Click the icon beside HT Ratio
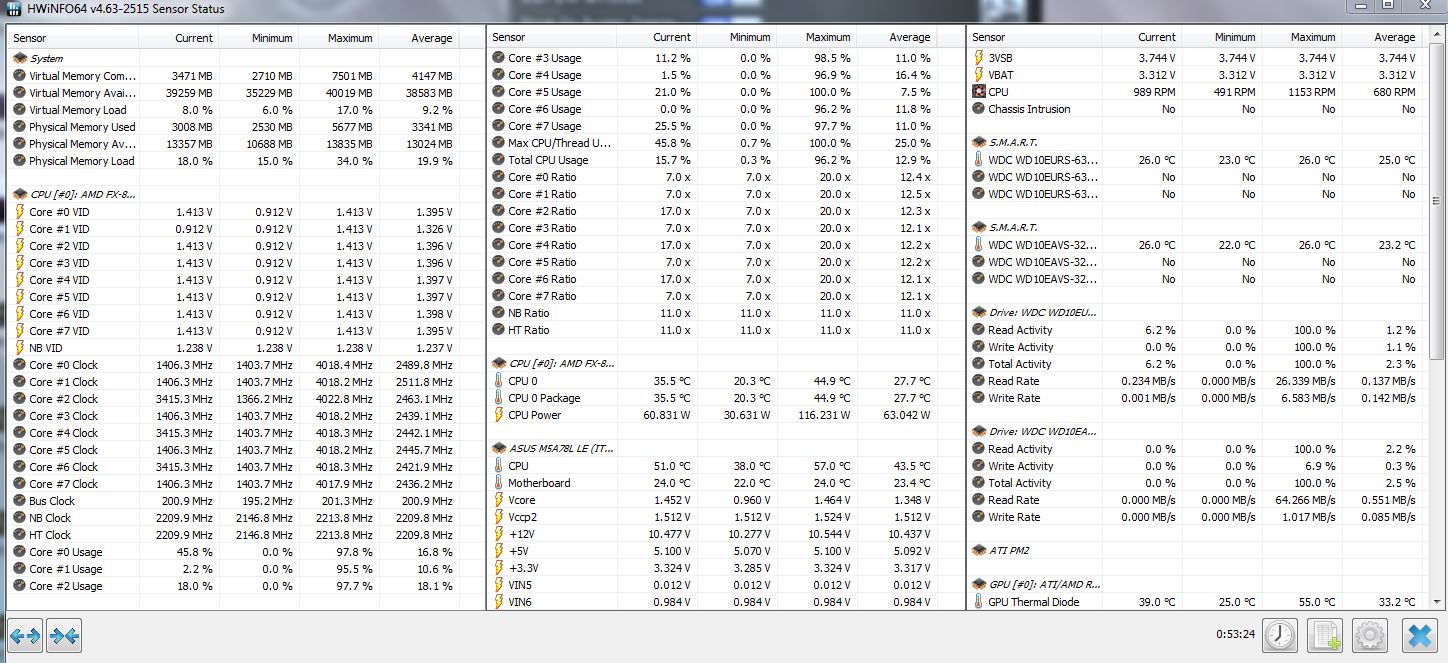This screenshot has height=663, width=1448. (499, 330)
